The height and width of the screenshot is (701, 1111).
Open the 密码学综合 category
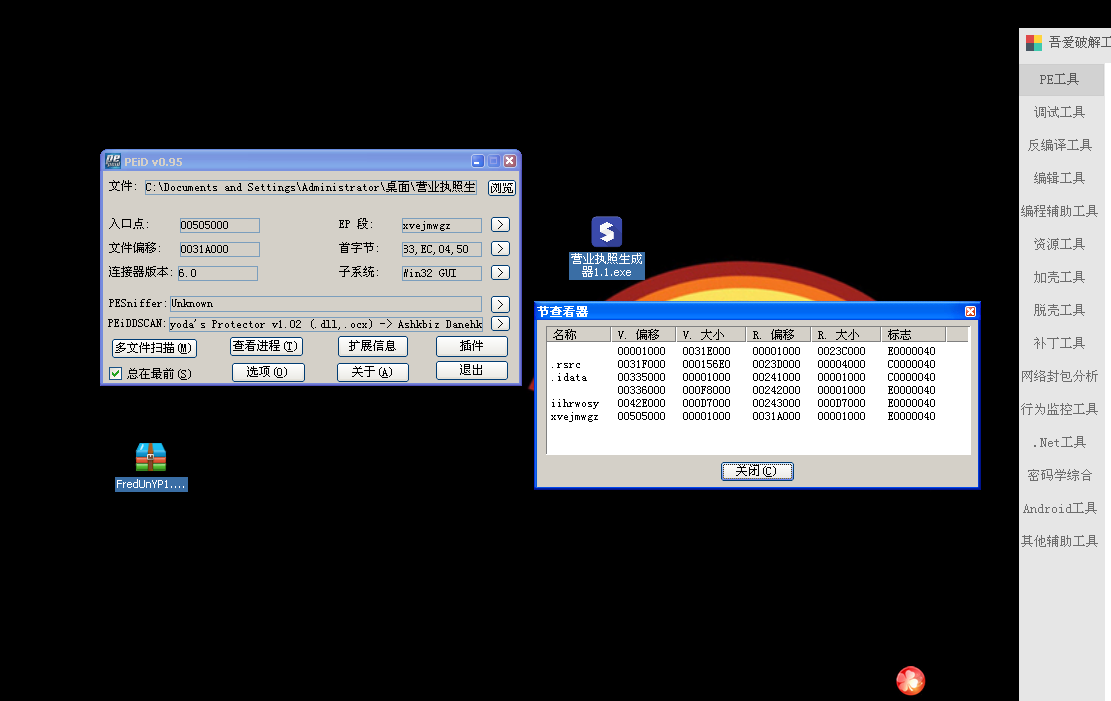pyautogui.click(x=1060, y=475)
